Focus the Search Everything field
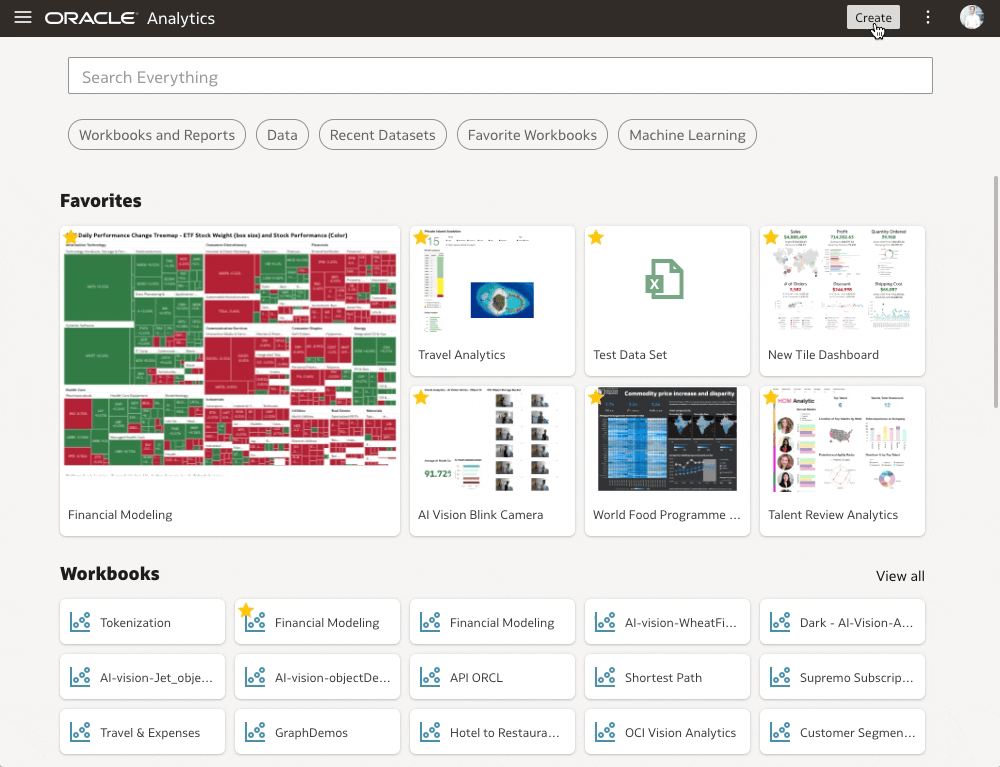 pyautogui.click(x=500, y=76)
